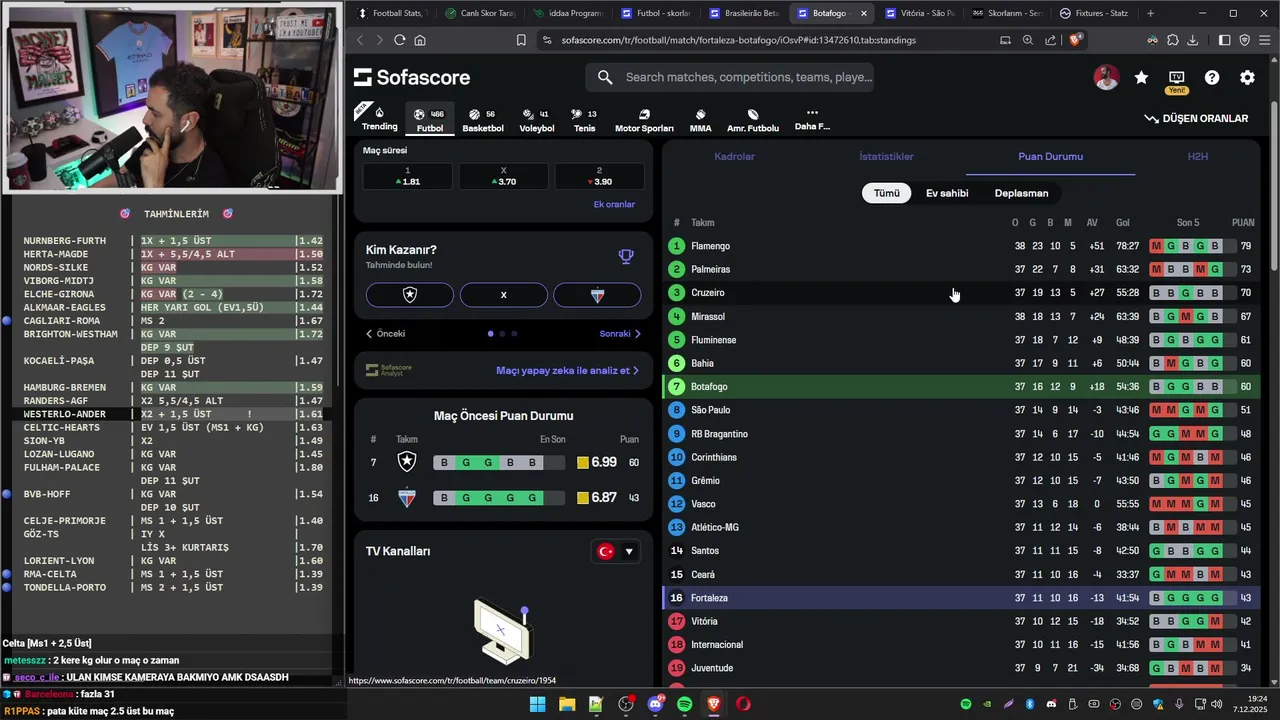Go to Önceki card
The height and width of the screenshot is (720, 1280).
(386, 334)
